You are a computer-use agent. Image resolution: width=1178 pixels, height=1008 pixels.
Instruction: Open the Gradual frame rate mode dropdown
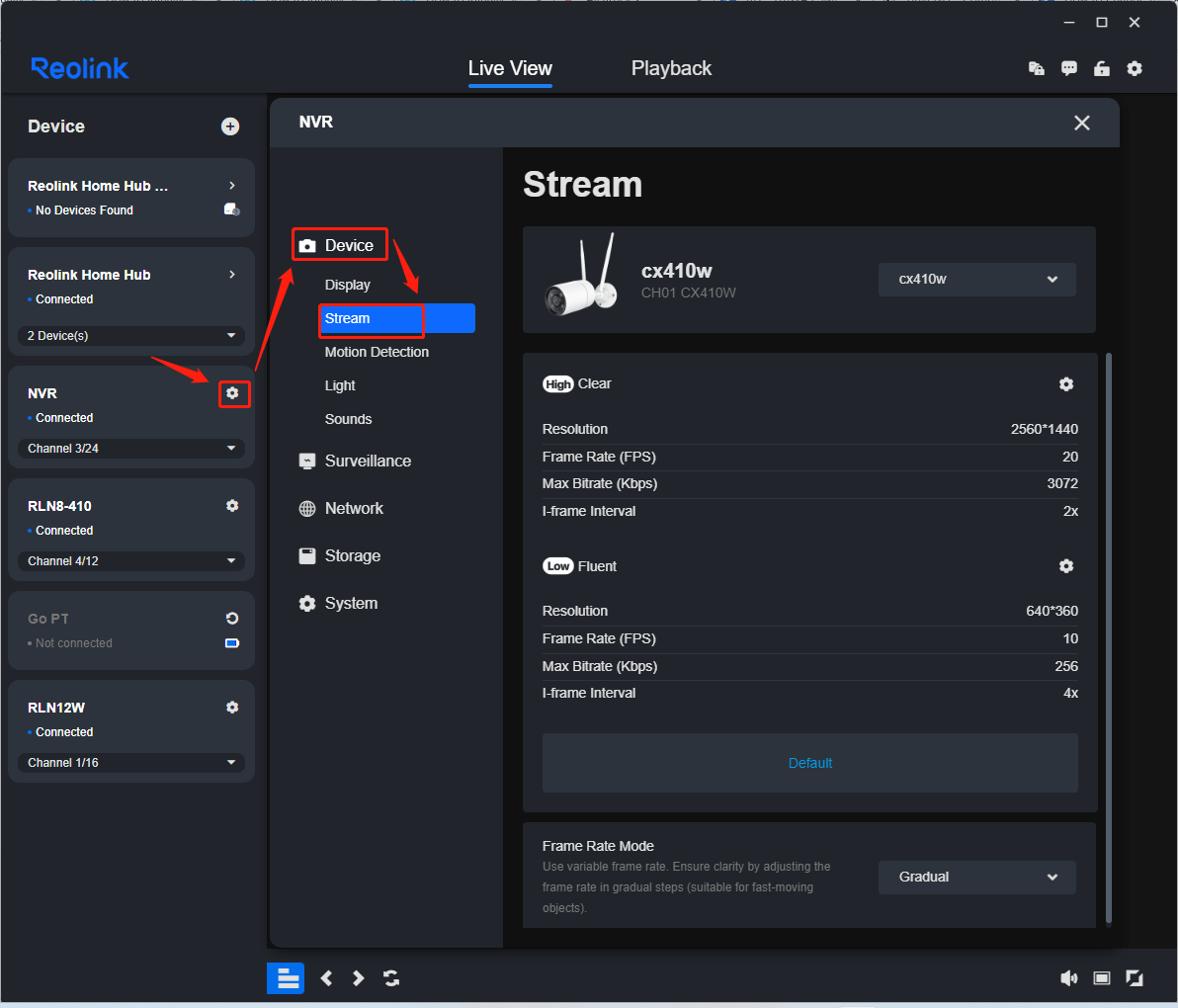[976, 878]
